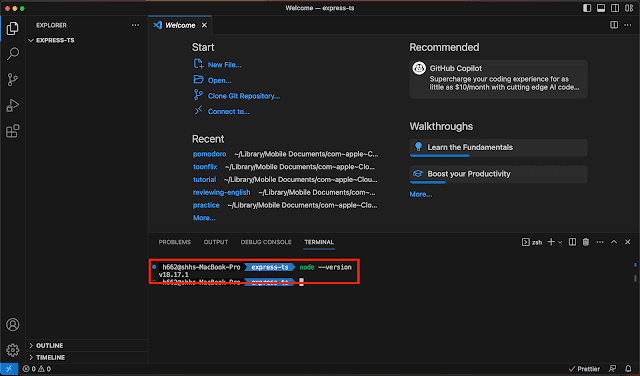Open recent project pomodoro
This screenshot has height=376, width=640.
tap(209, 154)
